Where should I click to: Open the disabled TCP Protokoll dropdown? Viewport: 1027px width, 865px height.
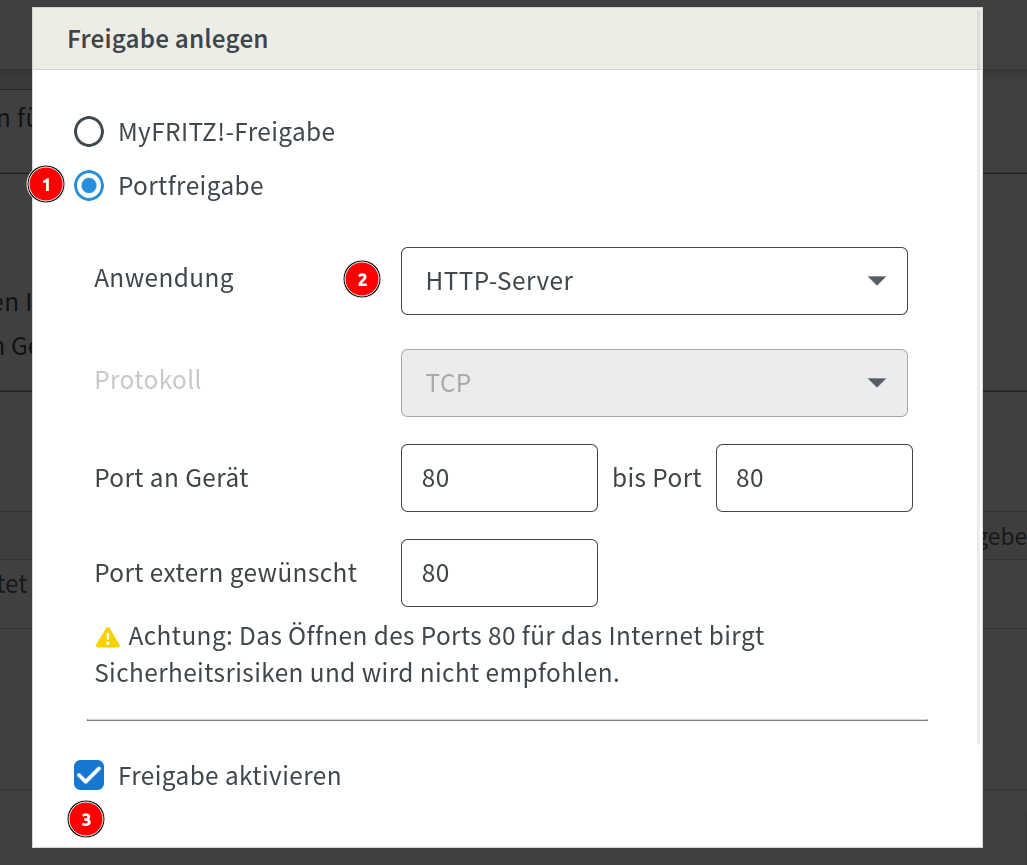click(x=654, y=383)
